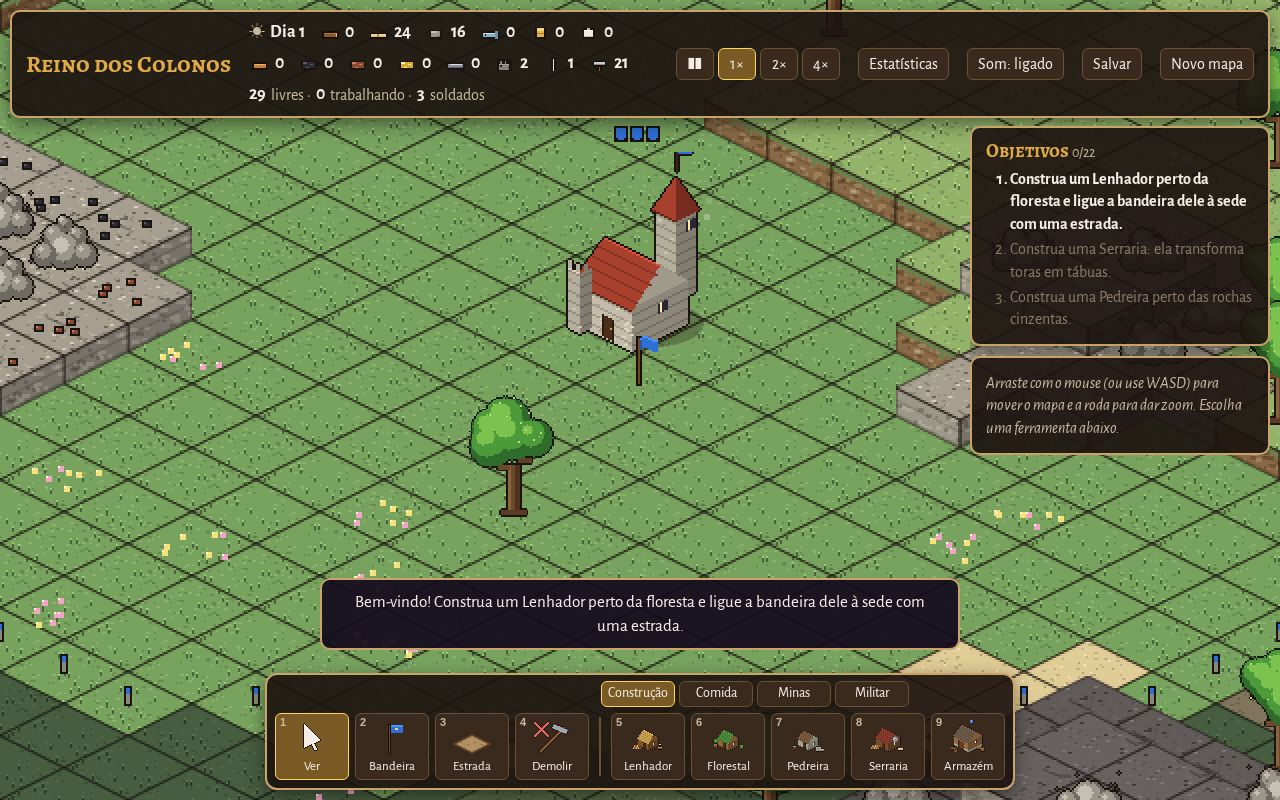Generate a Novo mapa
The width and height of the screenshot is (1280, 800).
coord(1207,64)
